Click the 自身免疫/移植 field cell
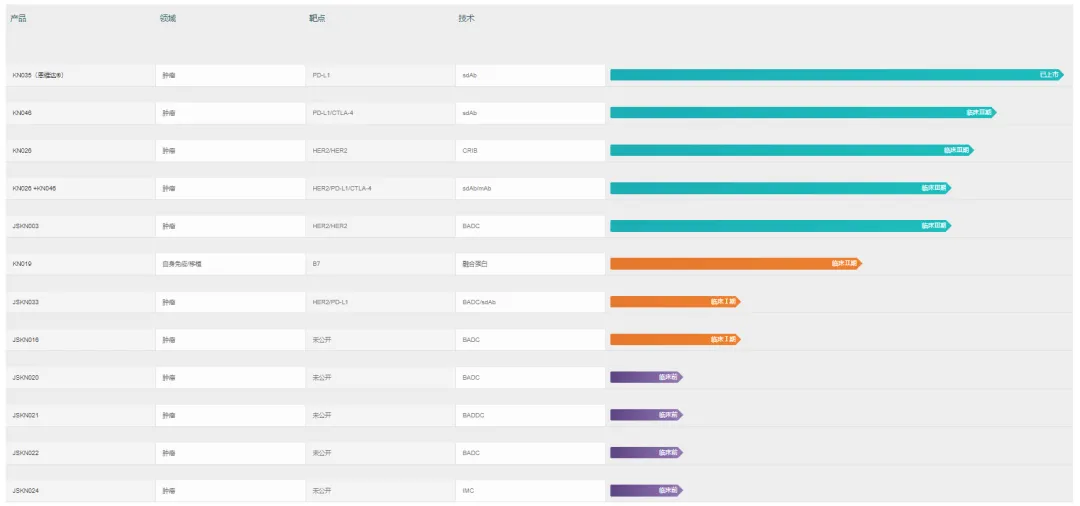 tap(182, 264)
